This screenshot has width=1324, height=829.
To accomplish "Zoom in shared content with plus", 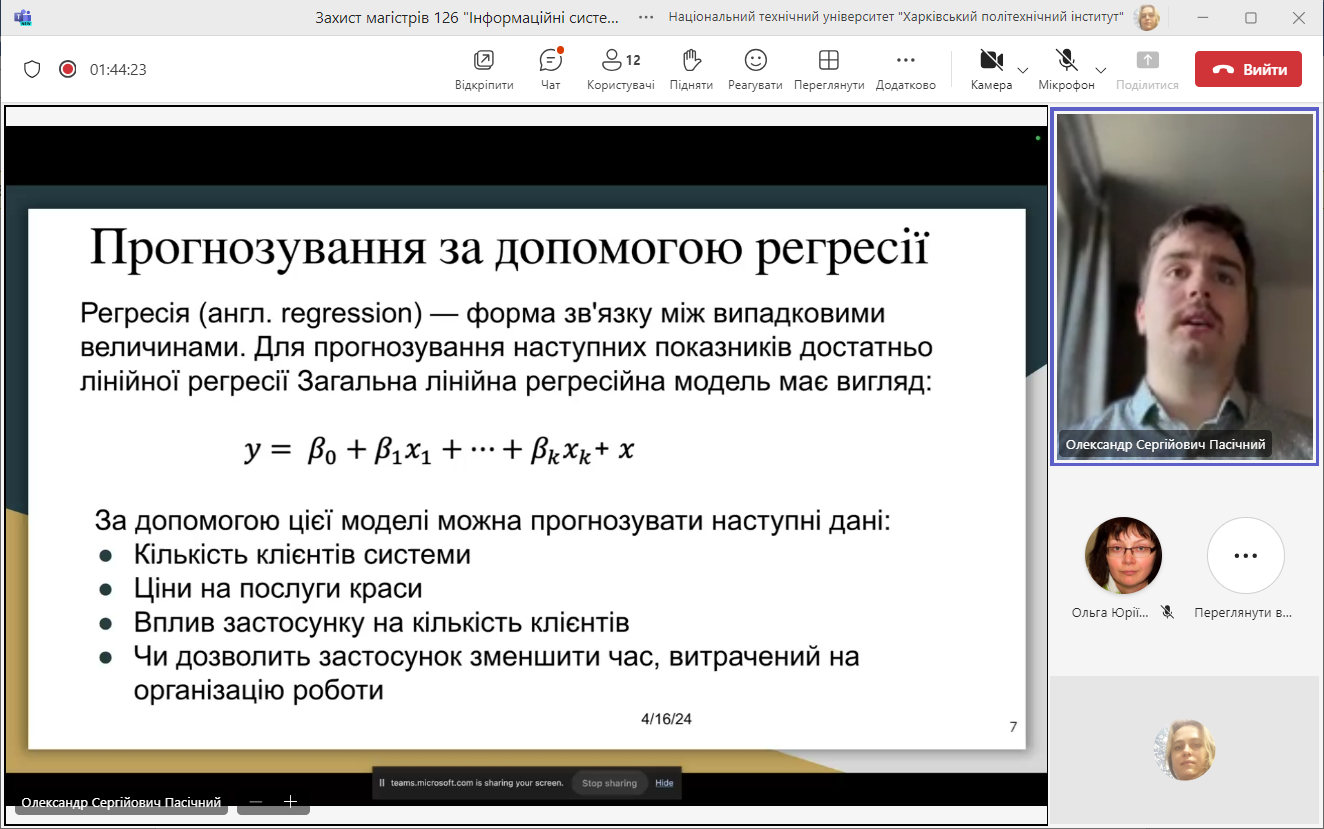I will point(290,802).
